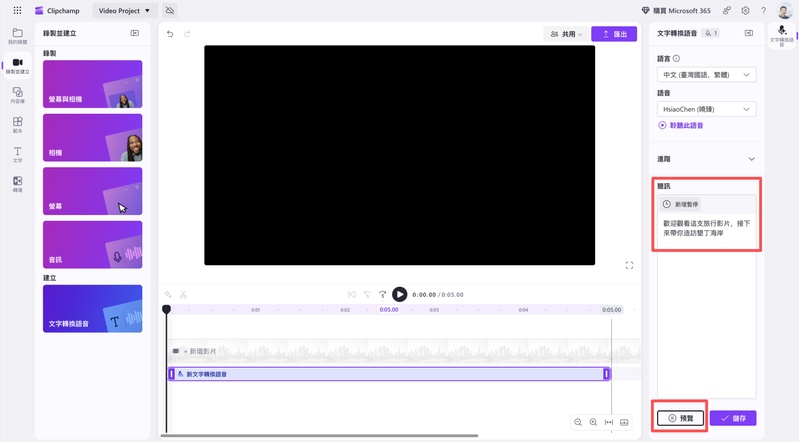Viewport: 799px width, 442px height.
Task: Collapse the 錄製並建立 side panel
Action: tap(135, 33)
